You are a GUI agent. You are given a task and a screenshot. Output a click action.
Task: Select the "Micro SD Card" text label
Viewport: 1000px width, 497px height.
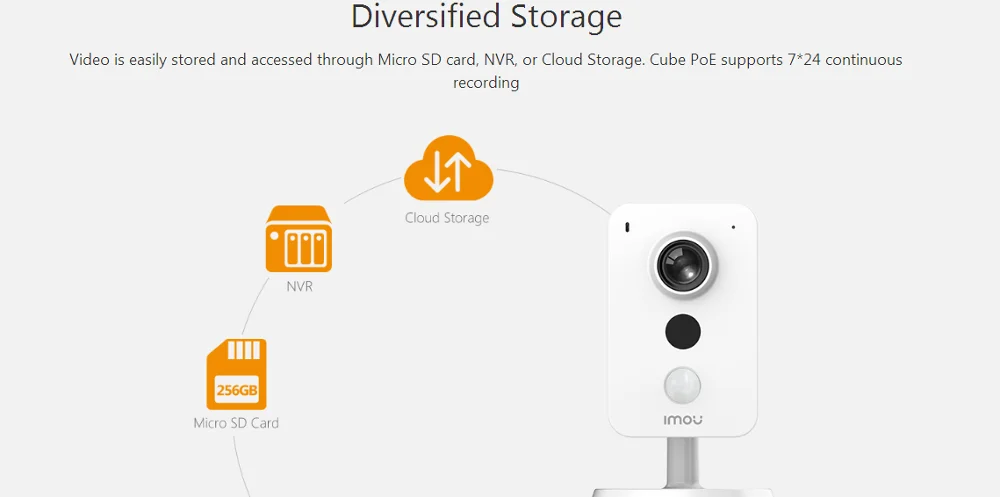236,423
